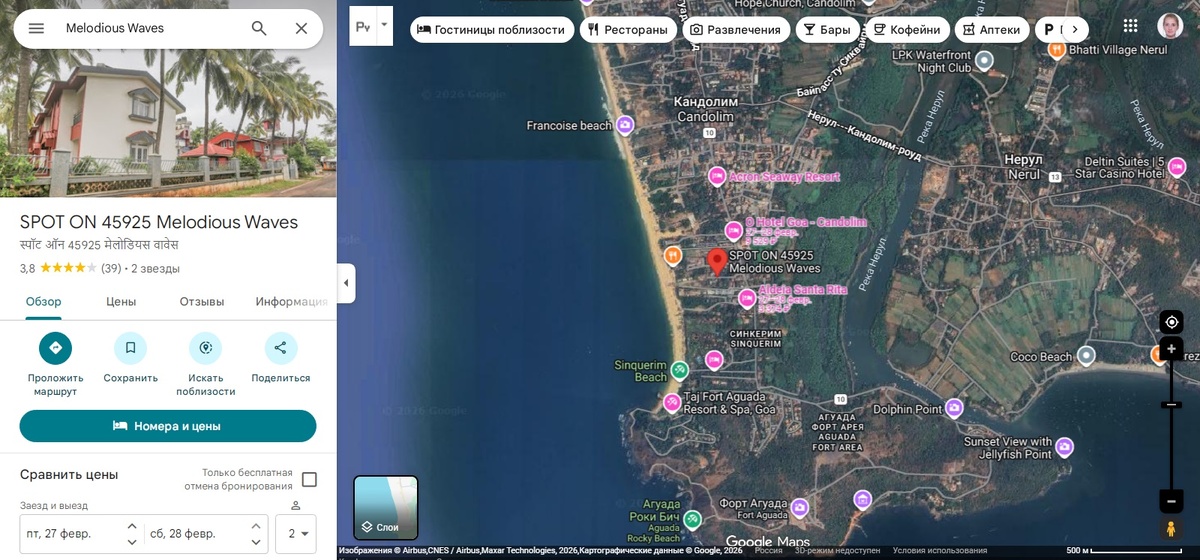Click the O Hotel Goa - Candolim pin
The image size is (1200, 560).
click(x=733, y=231)
